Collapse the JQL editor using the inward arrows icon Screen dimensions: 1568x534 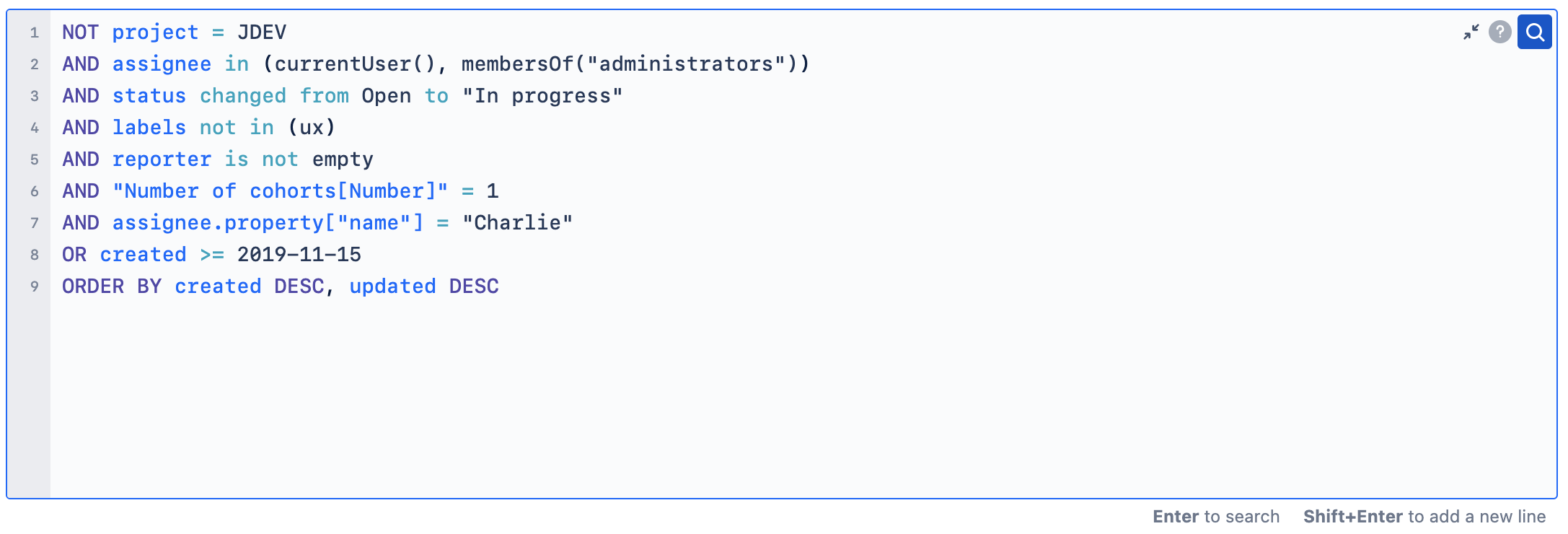point(1471,32)
